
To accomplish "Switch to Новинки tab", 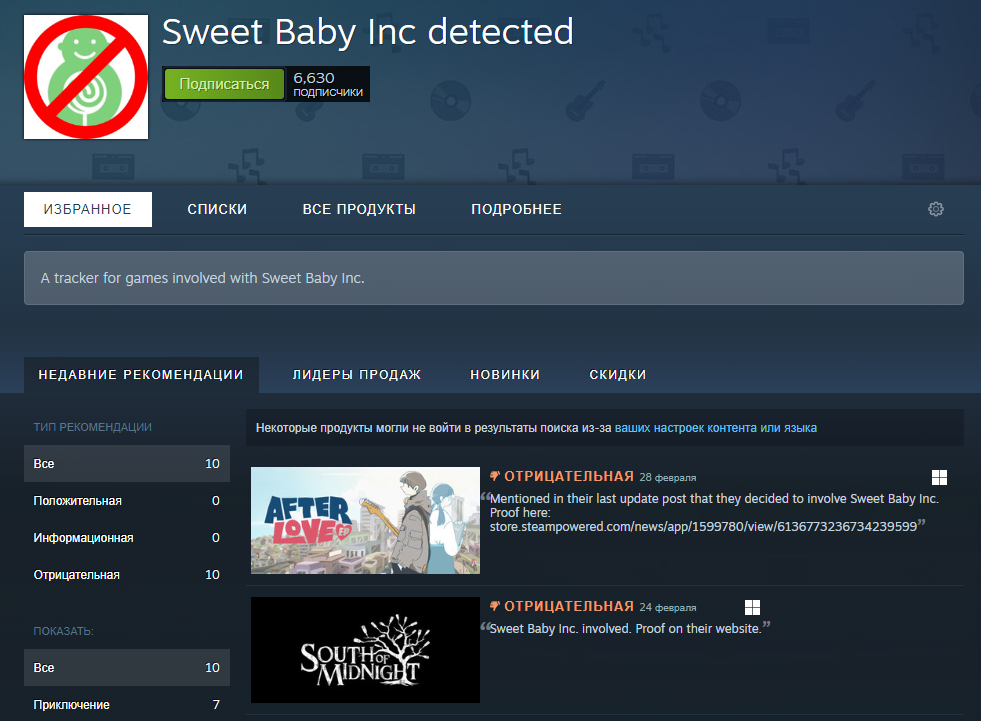I will [x=505, y=375].
